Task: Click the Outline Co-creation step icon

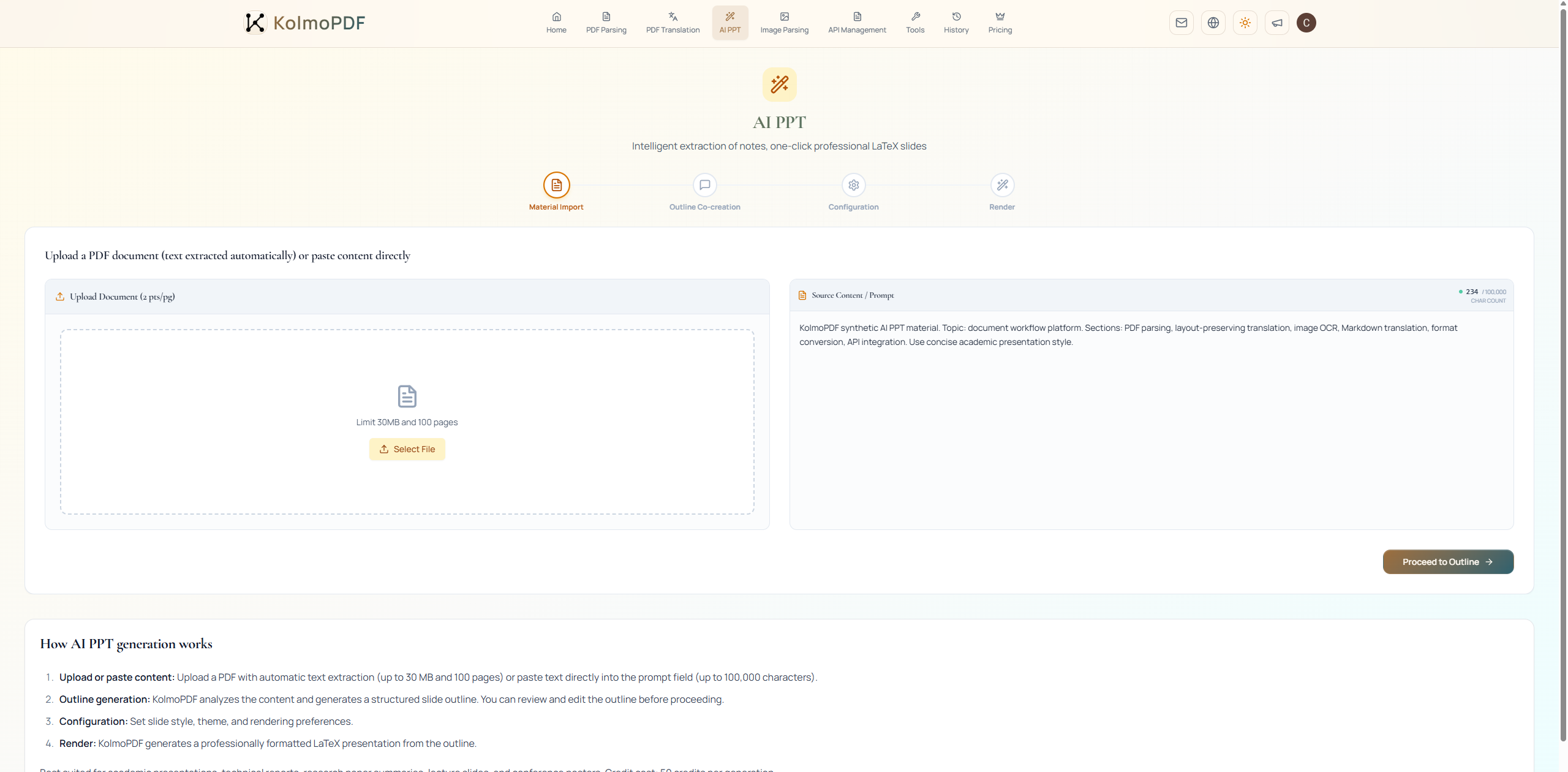Action: pyautogui.click(x=704, y=185)
